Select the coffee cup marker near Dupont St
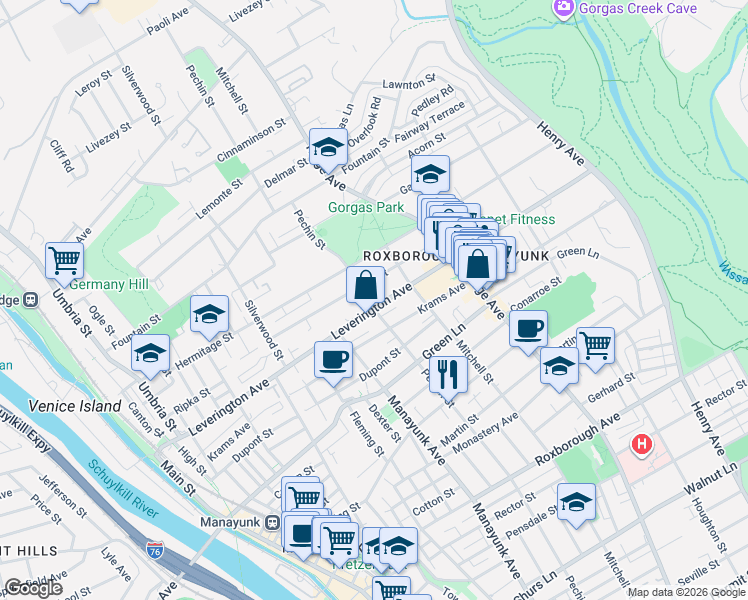The image size is (748, 600). pyautogui.click(x=333, y=361)
